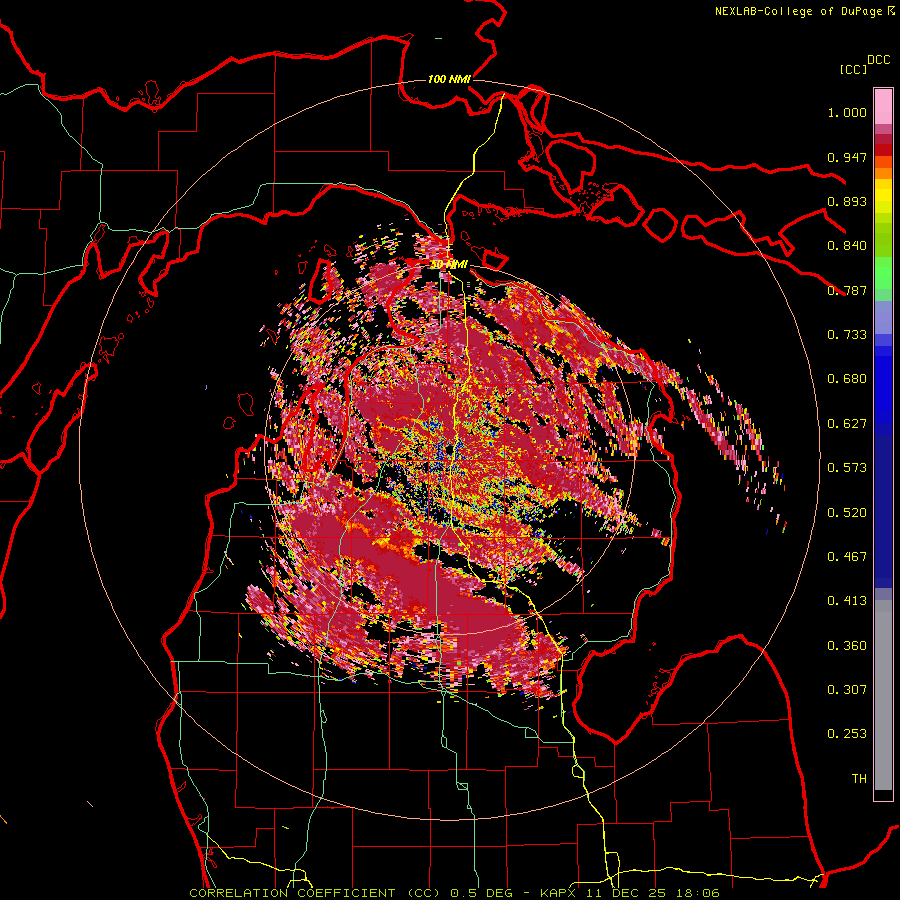Screen dimensions: 900x900
Task: Click the NEXLAB-College of DuPage label
Action: (798, 11)
